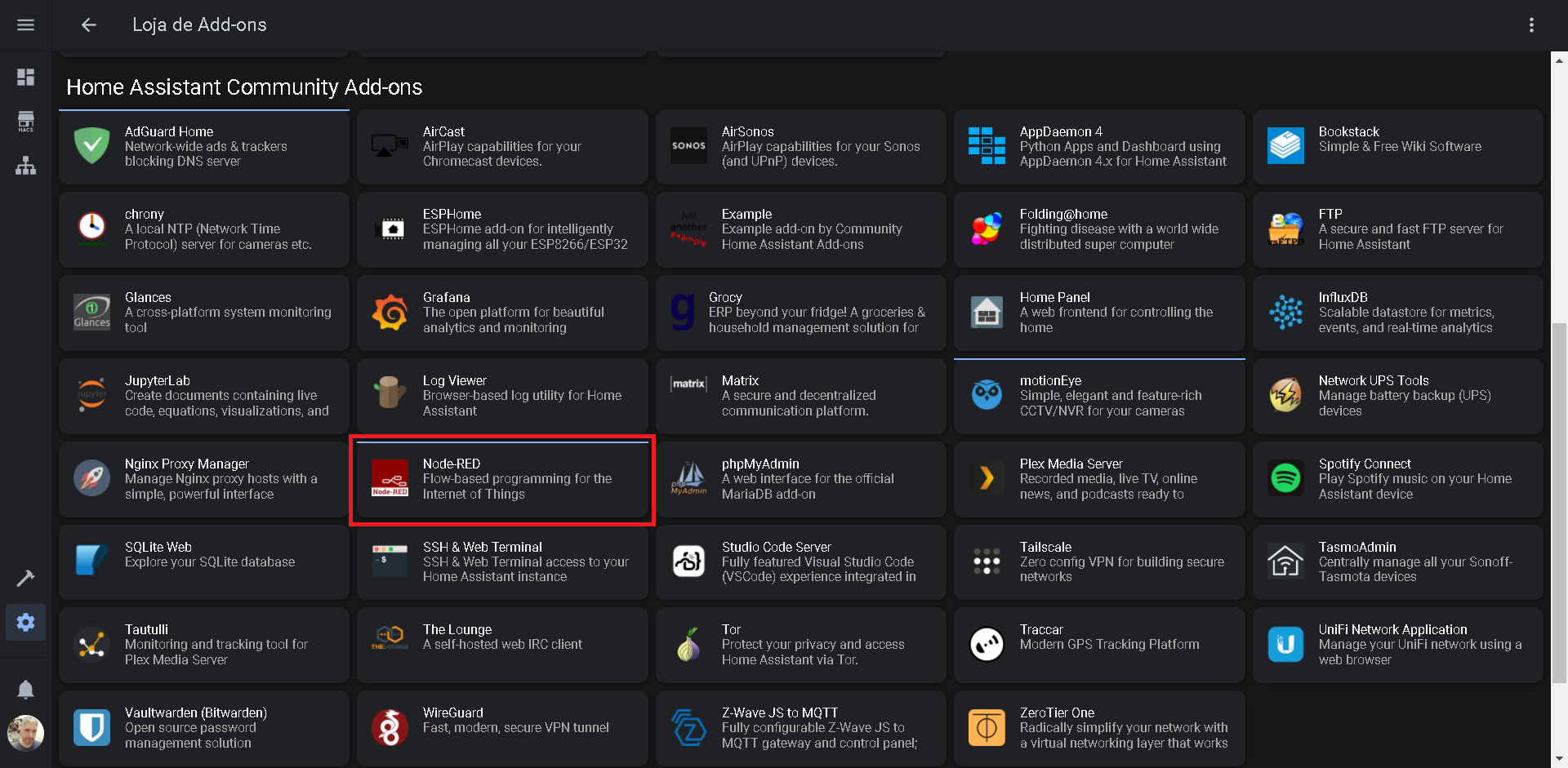The height and width of the screenshot is (768, 1568).
Task: Click the scrollbar up arrow
Action: click(1559, 60)
